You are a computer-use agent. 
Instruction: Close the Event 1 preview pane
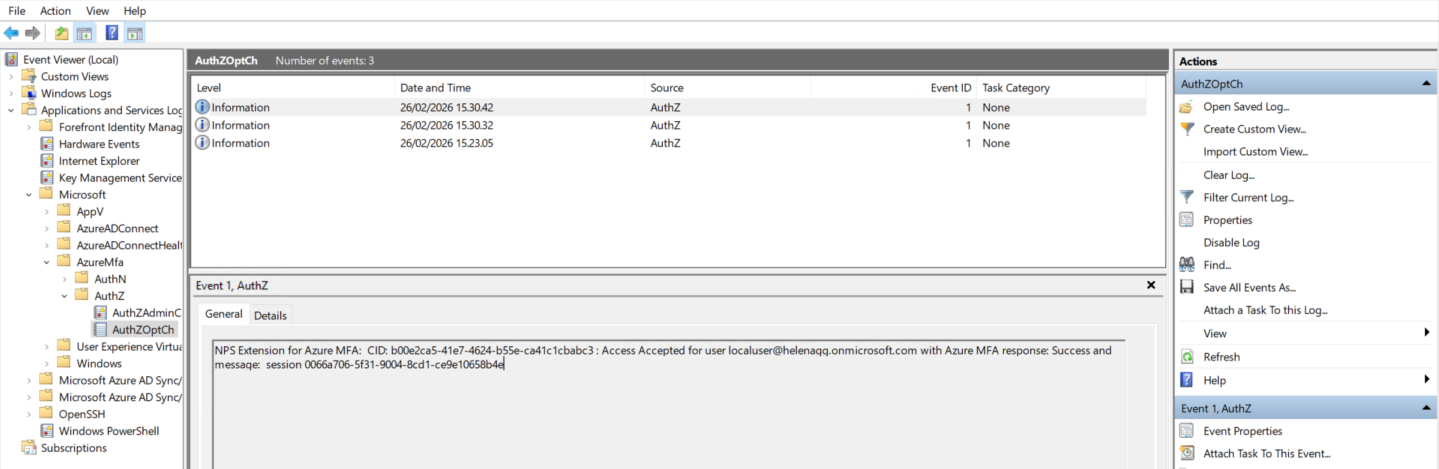pyautogui.click(x=1150, y=285)
